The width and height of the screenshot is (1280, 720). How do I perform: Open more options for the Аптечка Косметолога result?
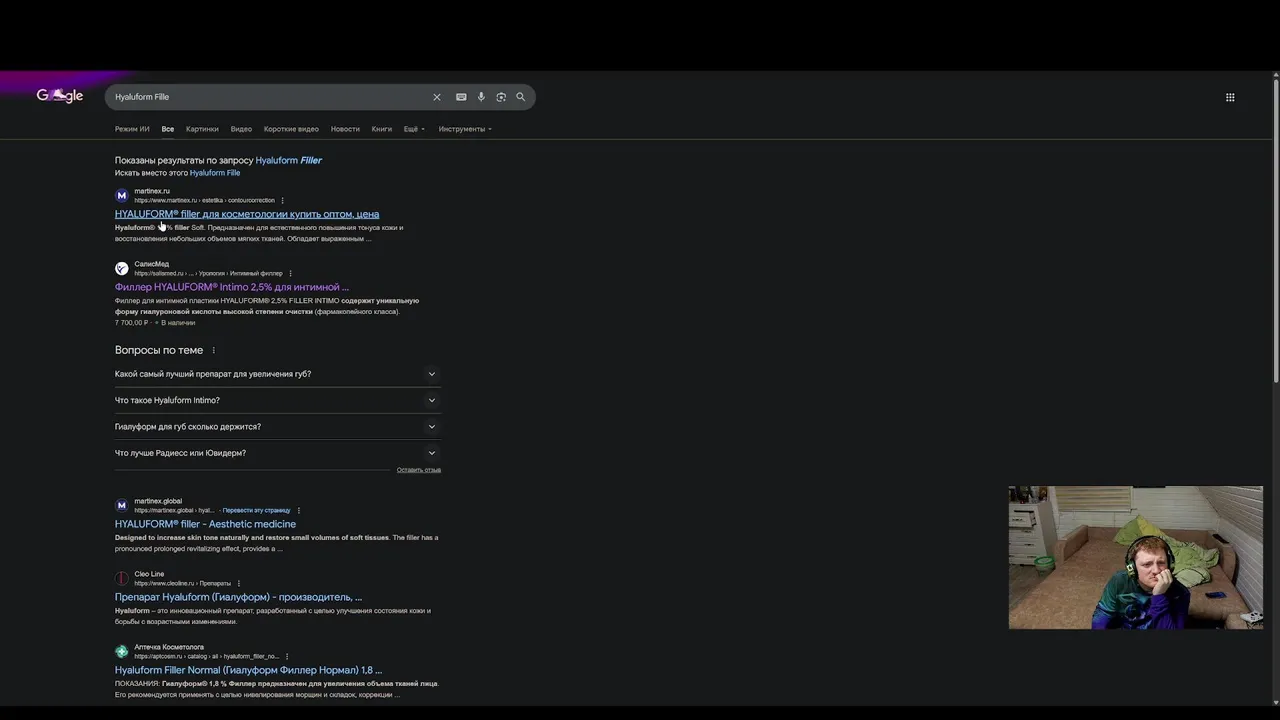287,656
